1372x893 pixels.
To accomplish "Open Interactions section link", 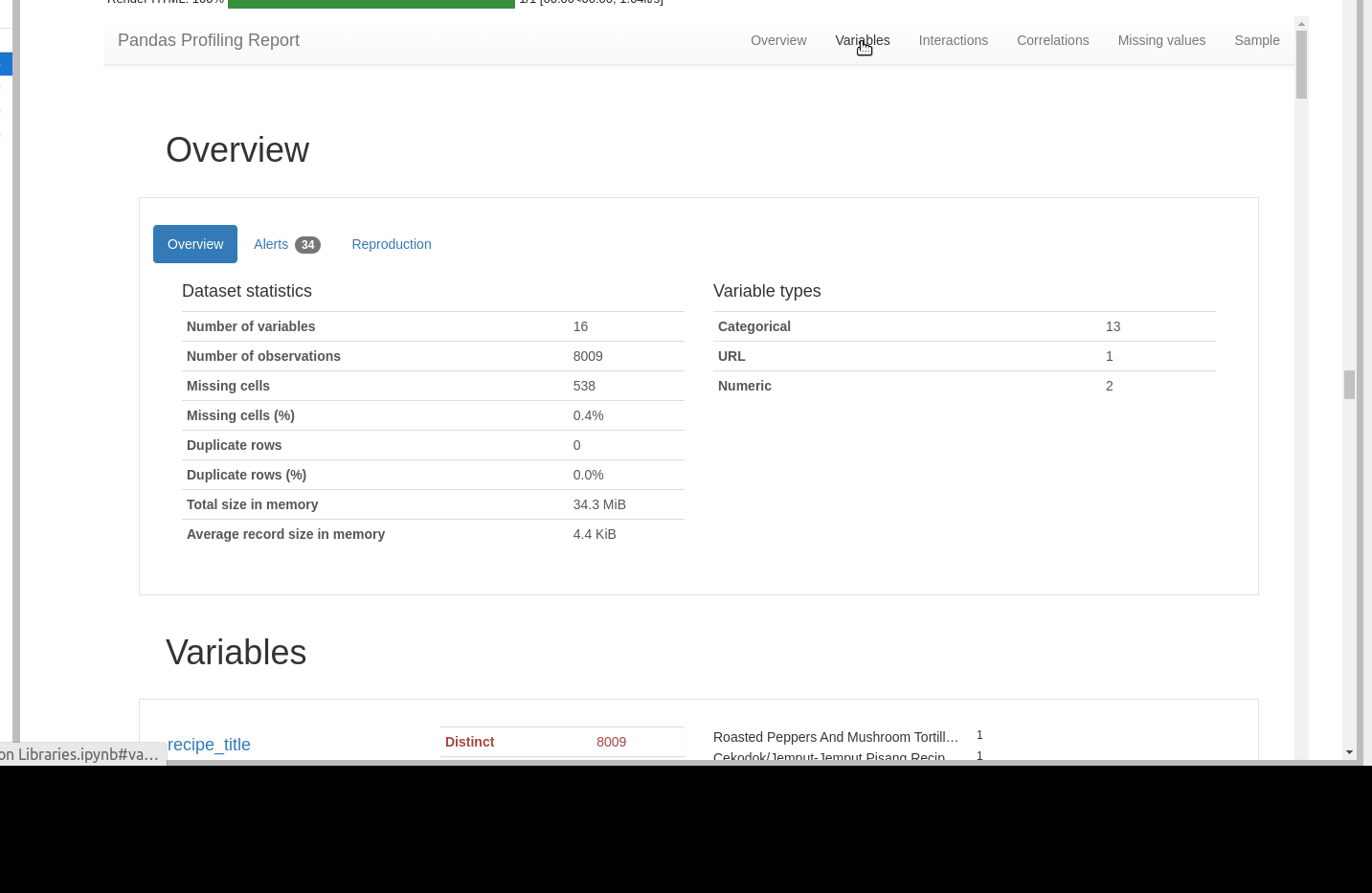I will coord(953,40).
